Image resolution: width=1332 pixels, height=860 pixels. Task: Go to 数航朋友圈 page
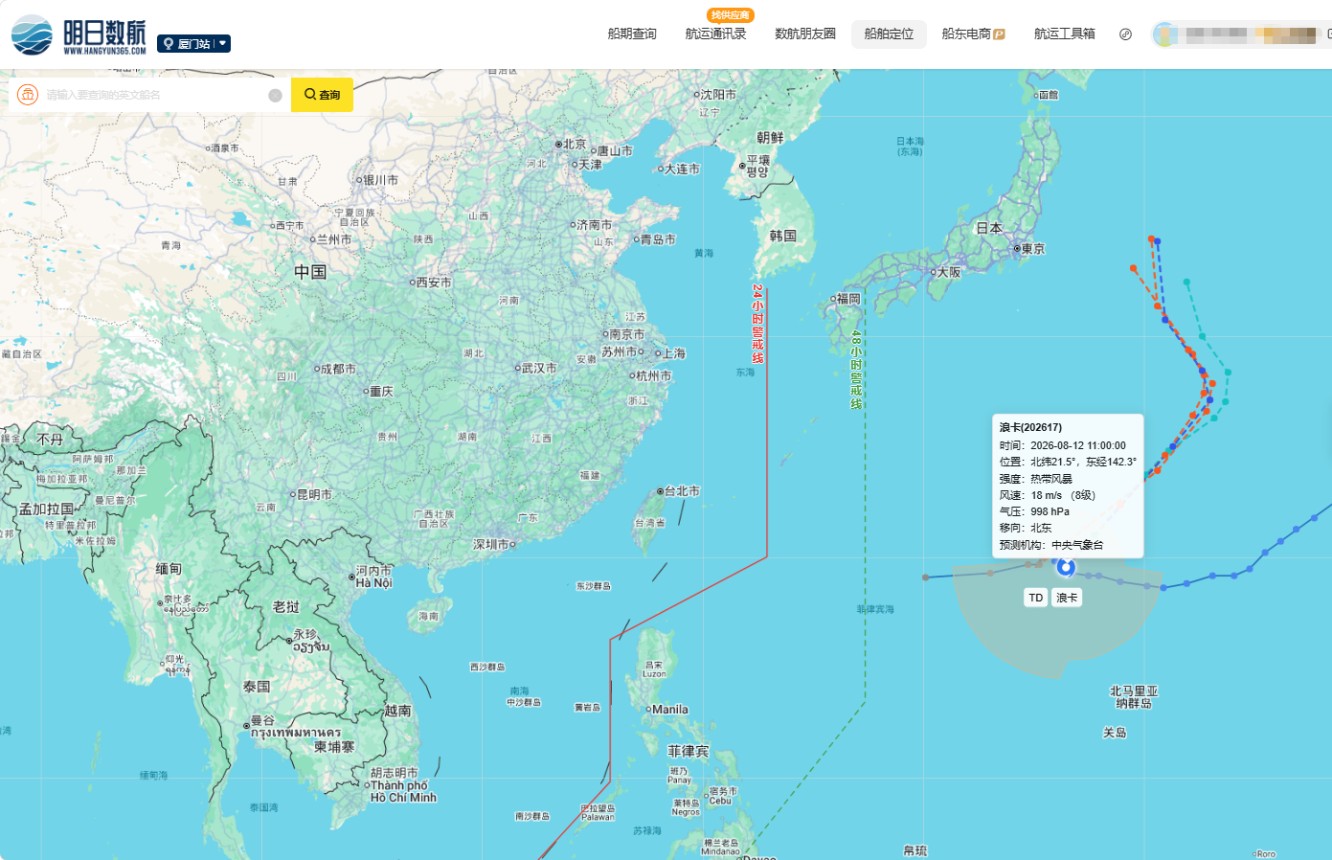805,34
